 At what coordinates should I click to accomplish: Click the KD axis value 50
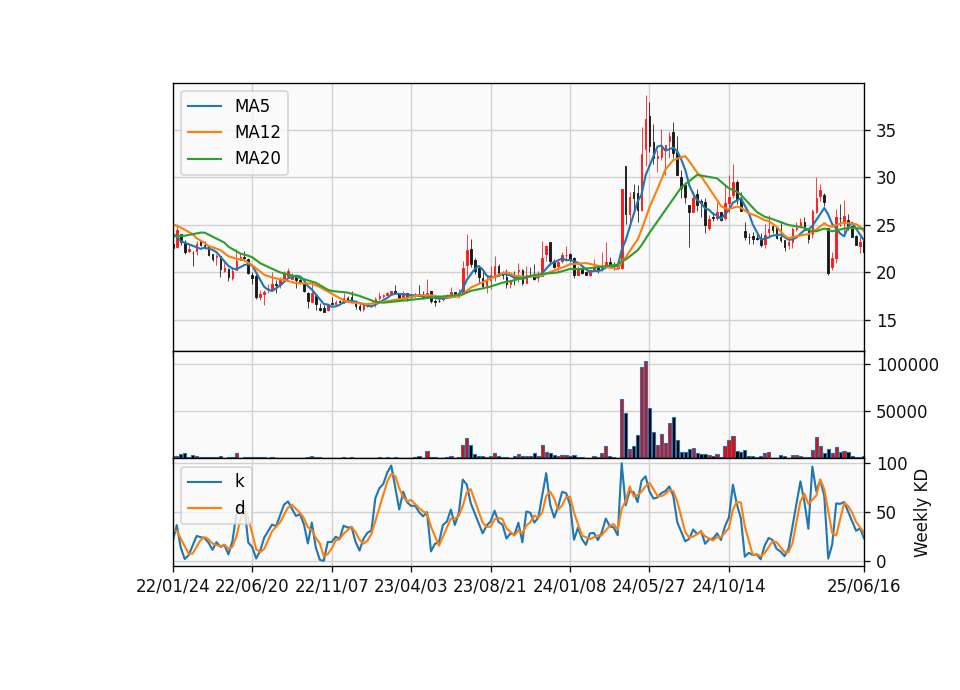887,512
